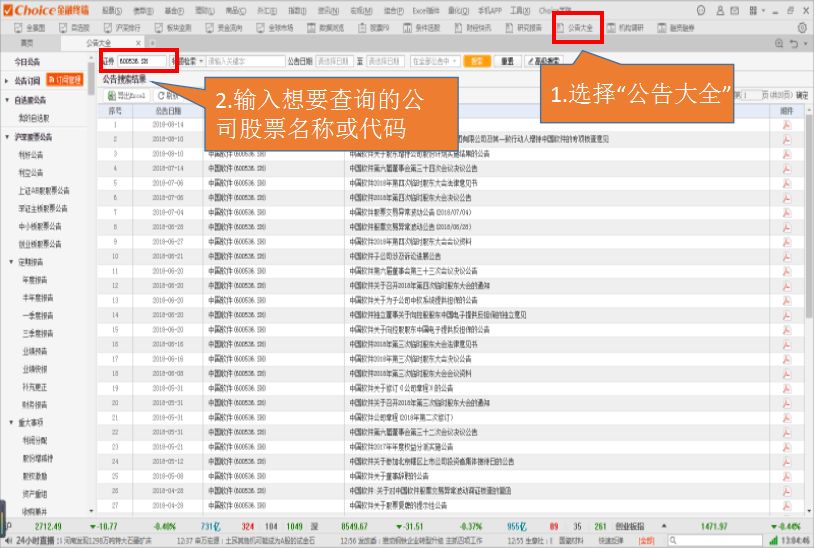This screenshot has width=815, height=549.
Task: Open the 自选股 toolbar icon
Action: tap(74, 28)
